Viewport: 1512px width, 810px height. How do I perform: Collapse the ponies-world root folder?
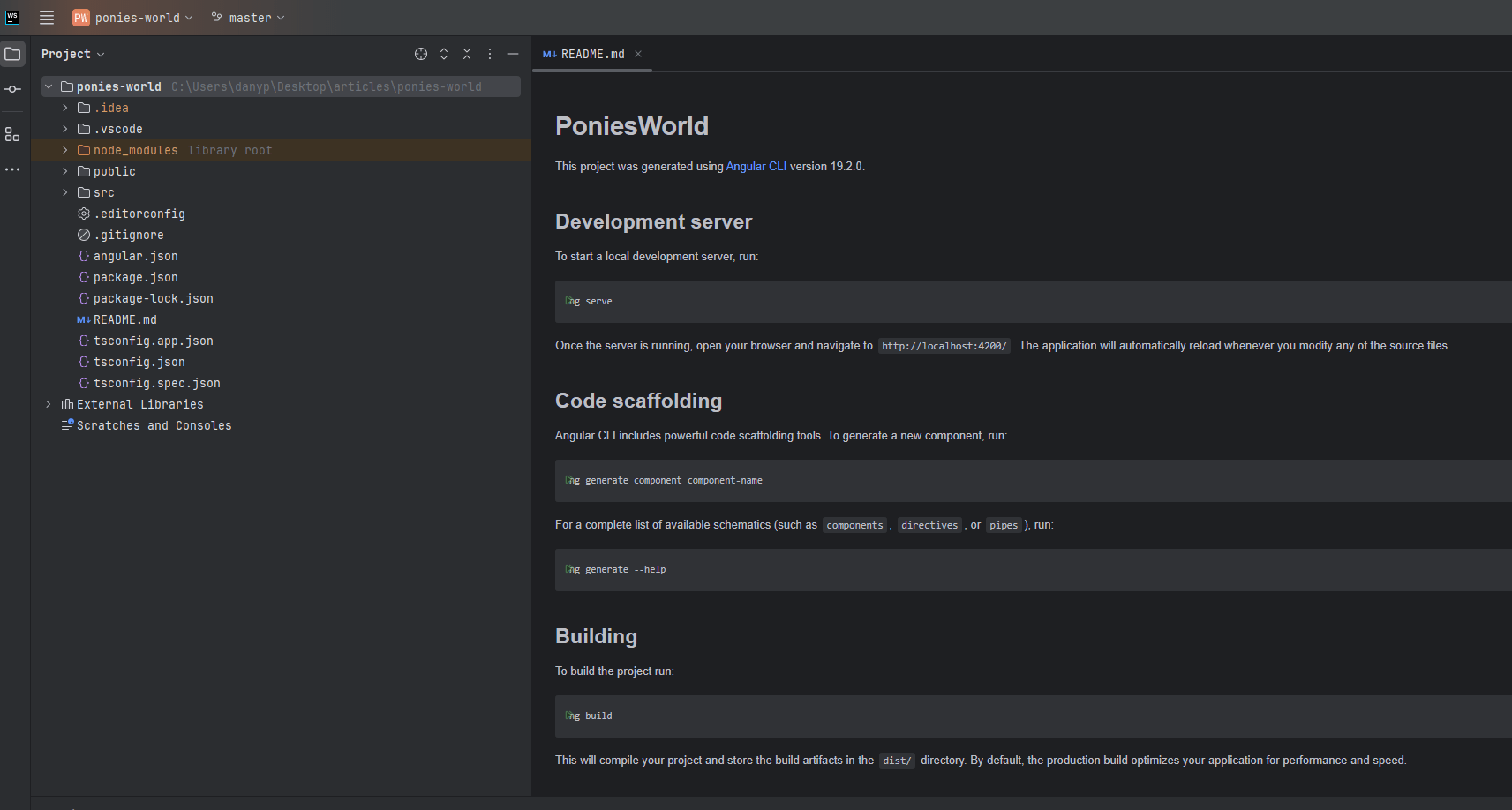pyautogui.click(x=49, y=86)
